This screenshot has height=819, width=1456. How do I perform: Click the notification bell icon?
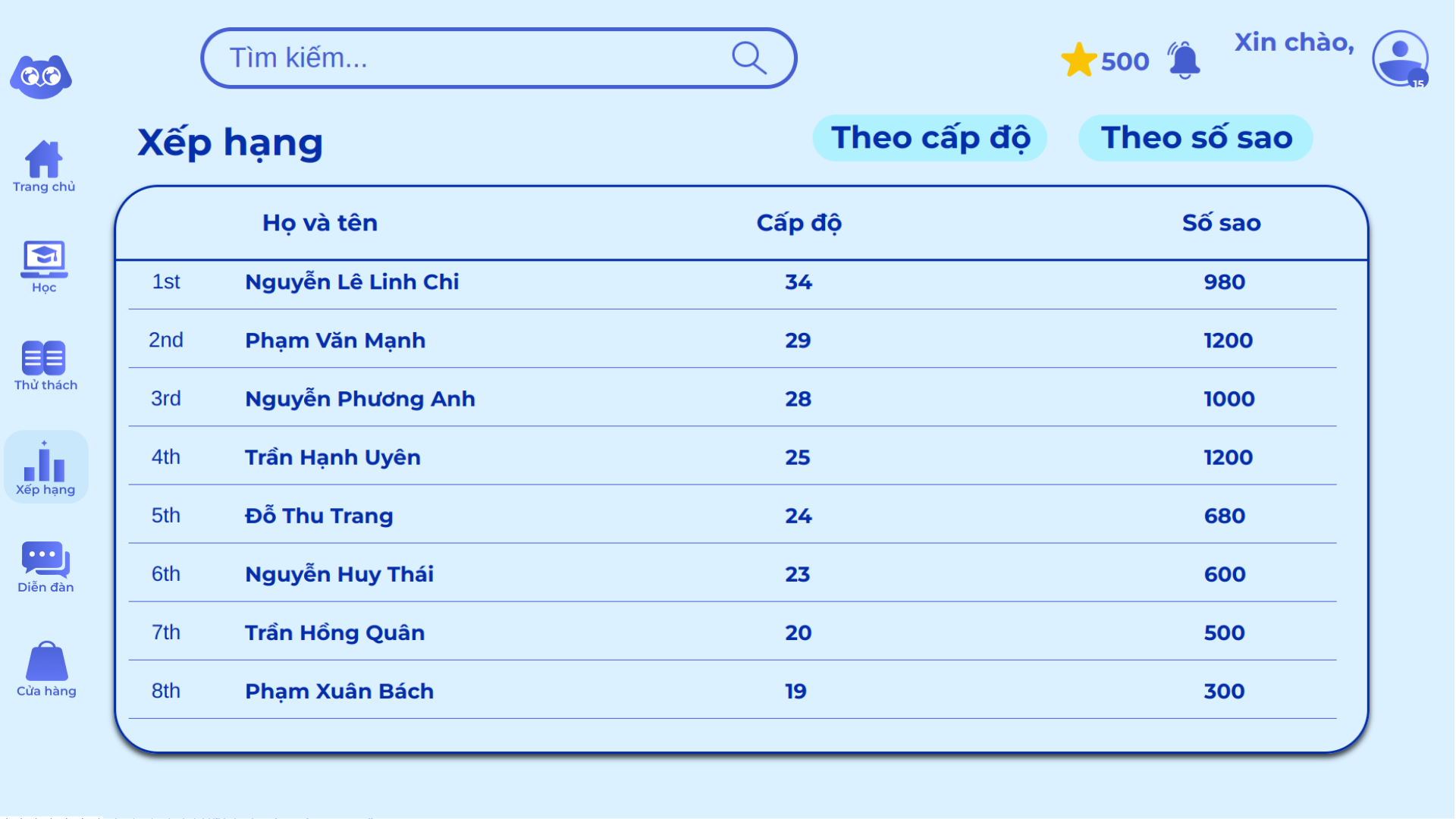click(1184, 60)
